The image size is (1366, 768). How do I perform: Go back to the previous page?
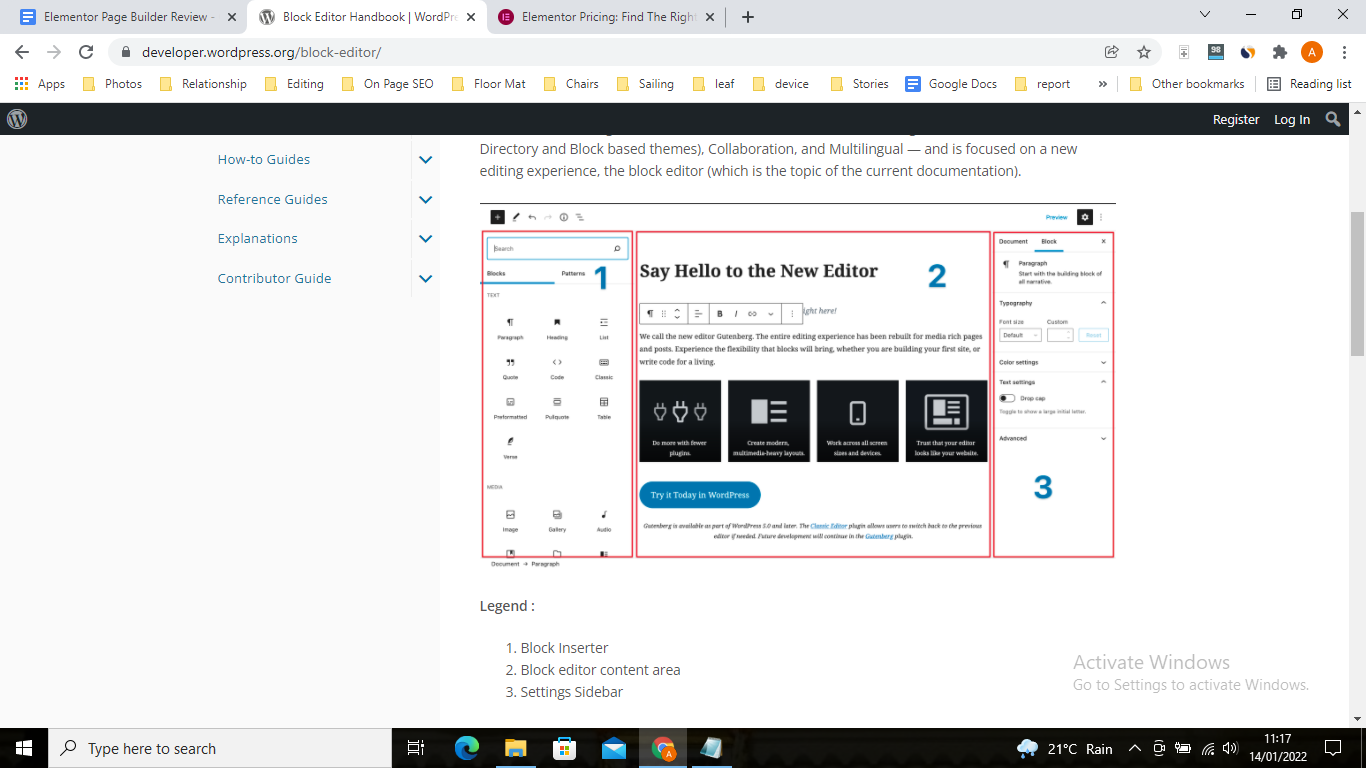[x=22, y=52]
